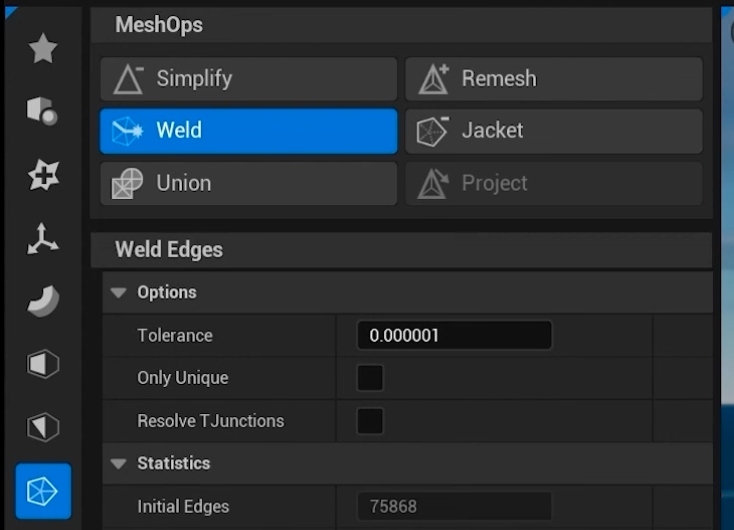Choose the Simplify mesh operation
The image size is (734, 530).
click(248, 79)
